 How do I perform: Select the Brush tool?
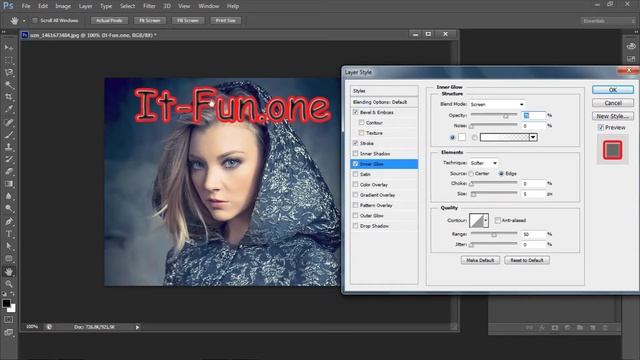(x=9, y=135)
